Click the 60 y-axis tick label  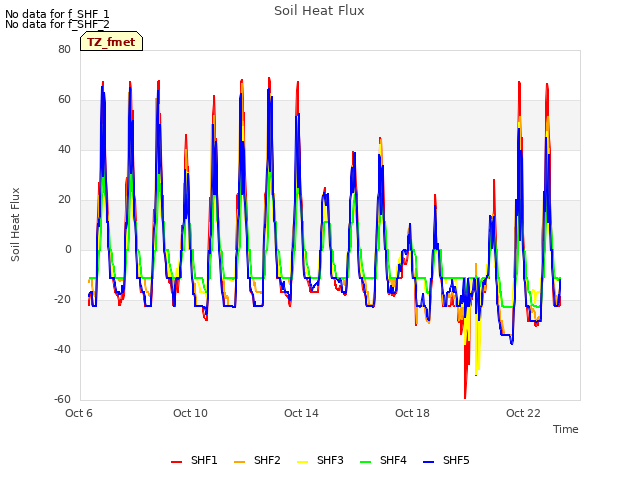pos(64,99)
